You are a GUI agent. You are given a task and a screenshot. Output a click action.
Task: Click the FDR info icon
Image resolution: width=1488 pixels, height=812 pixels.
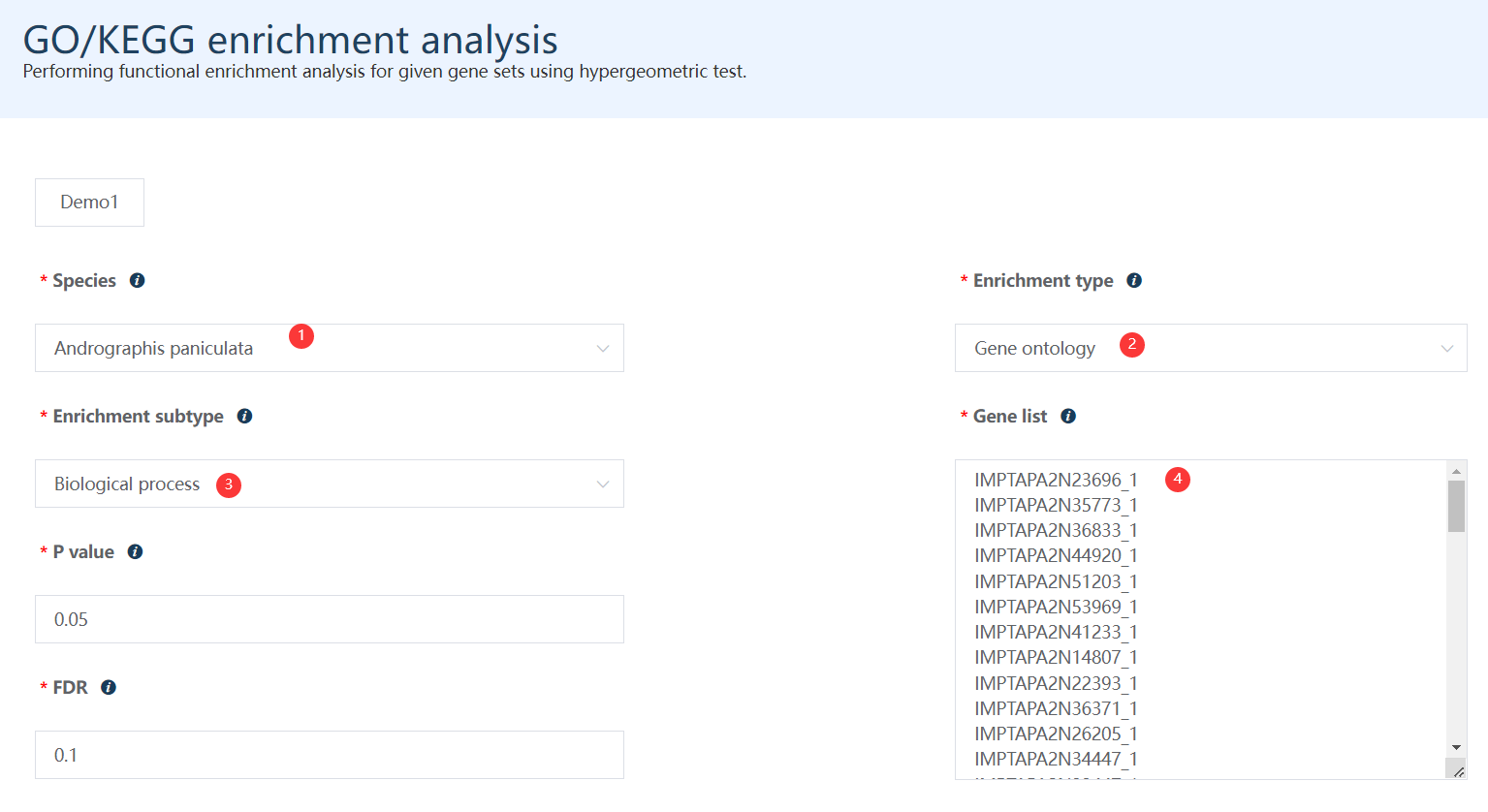[109, 687]
